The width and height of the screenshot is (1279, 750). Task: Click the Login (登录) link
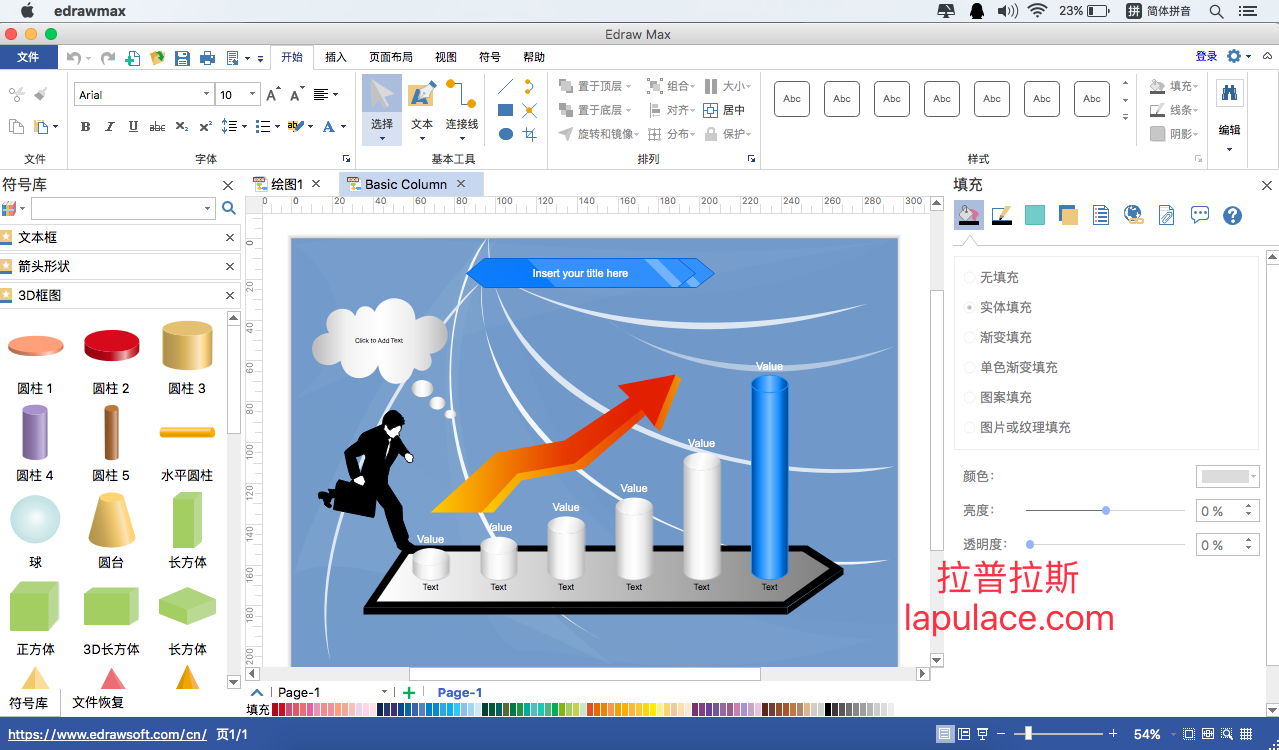tap(1206, 57)
